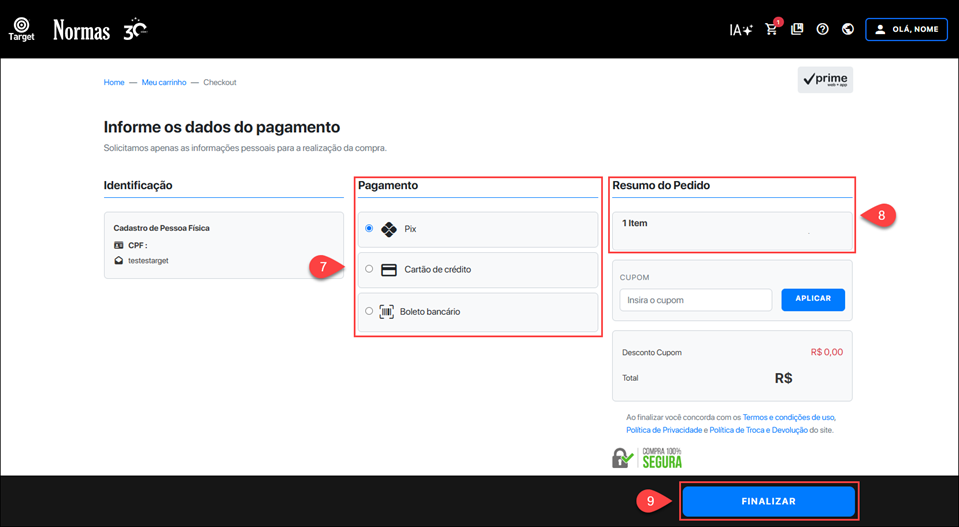Click the Pix diamond icon

(389, 229)
